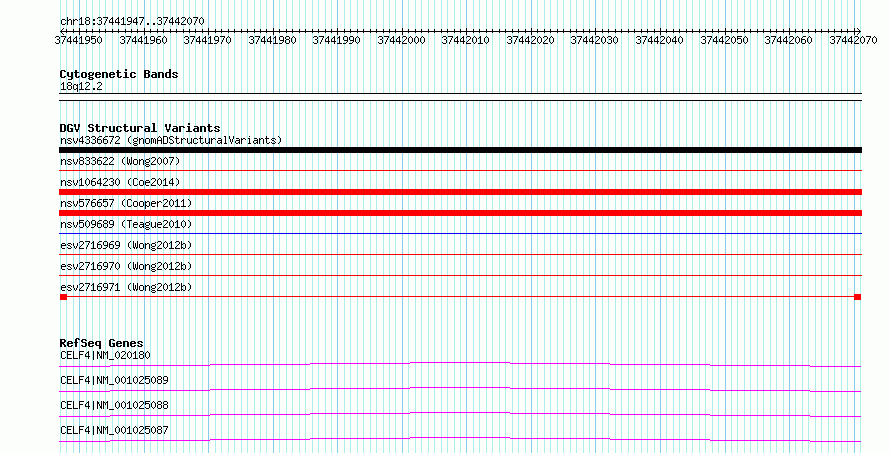
Task: Click ruler position 37442070
Action: click(853, 40)
